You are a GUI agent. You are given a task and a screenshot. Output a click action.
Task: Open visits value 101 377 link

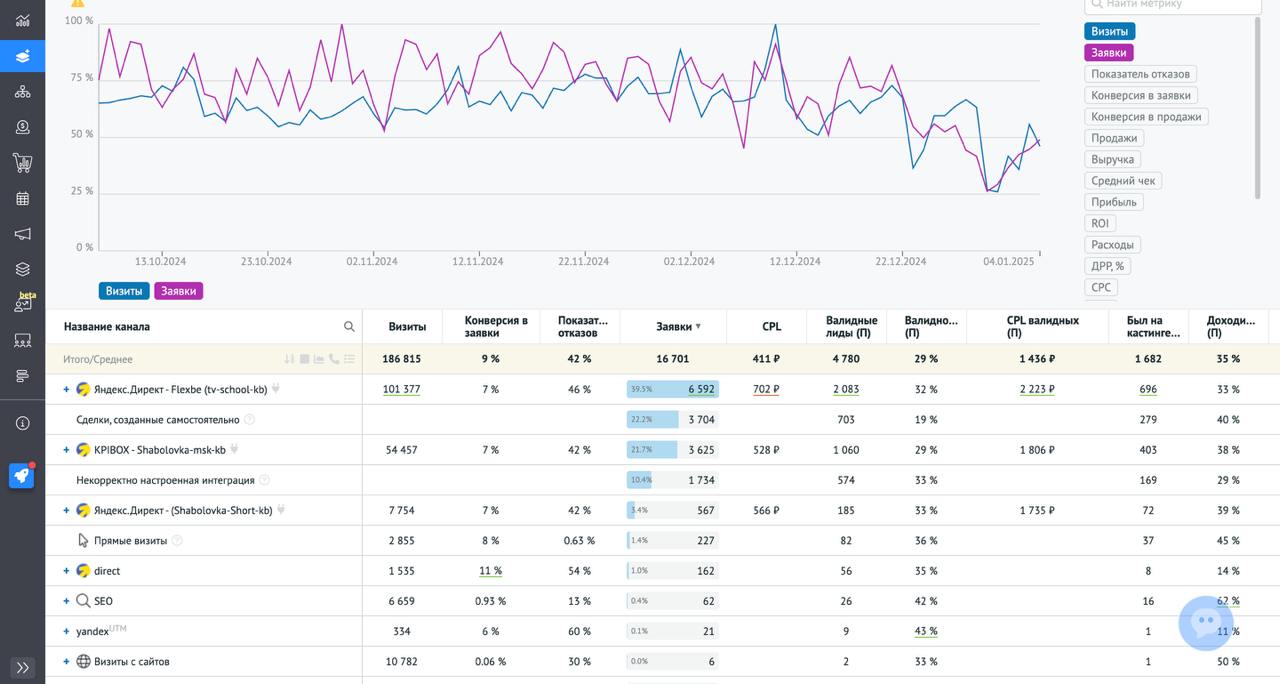tap(401, 389)
